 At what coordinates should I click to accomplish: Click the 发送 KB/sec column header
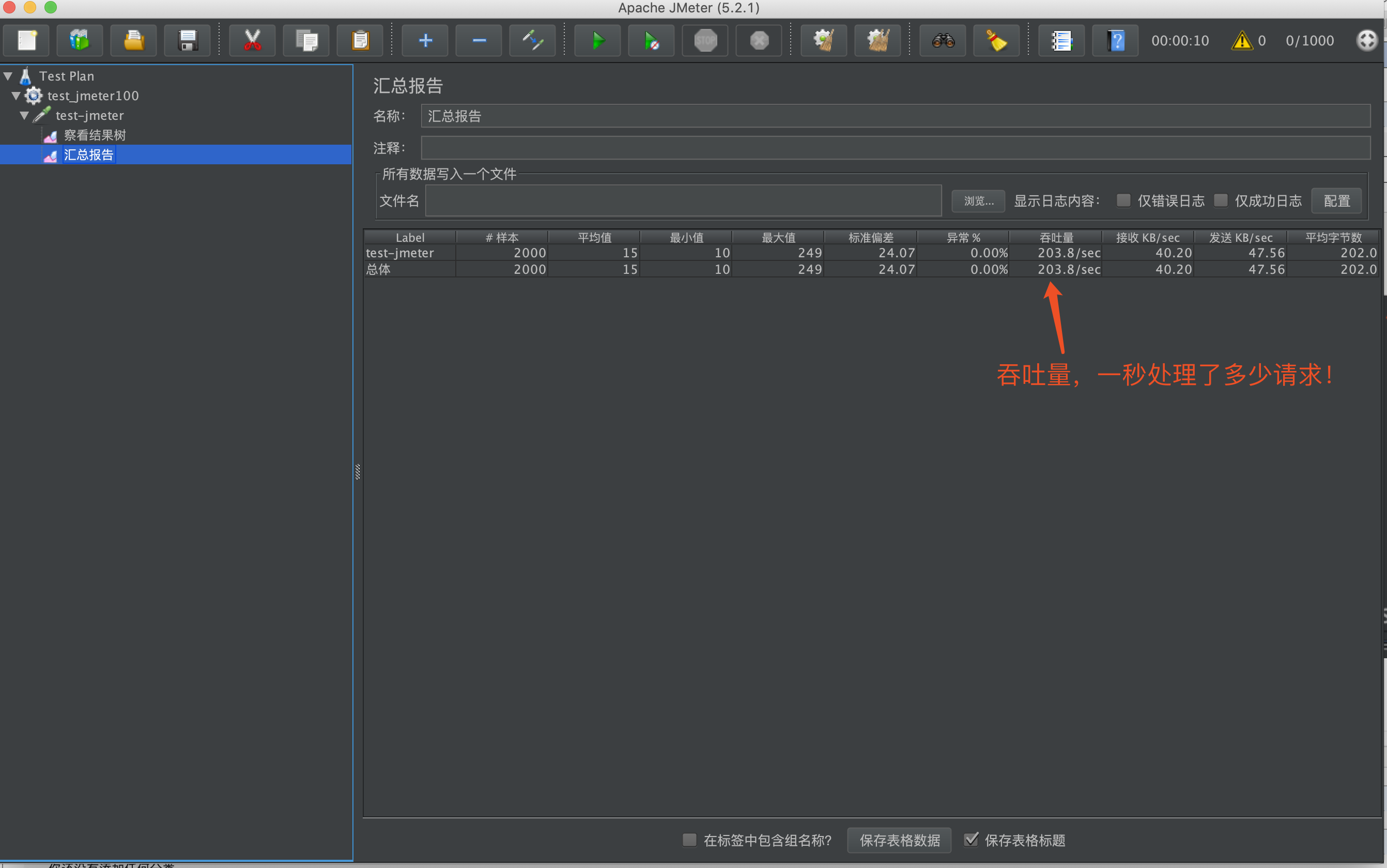1241,237
